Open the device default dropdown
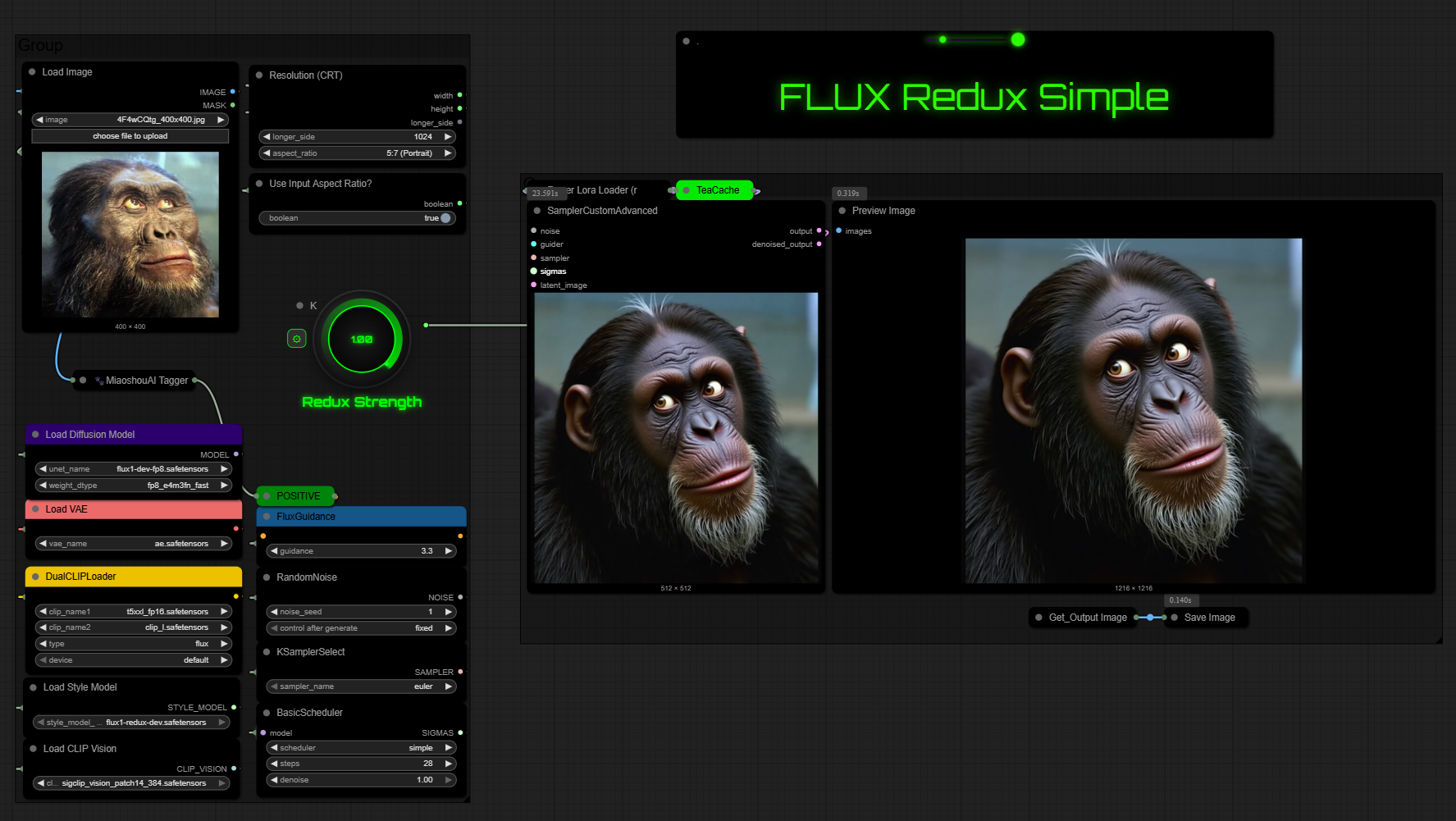 [x=134, y=660]
